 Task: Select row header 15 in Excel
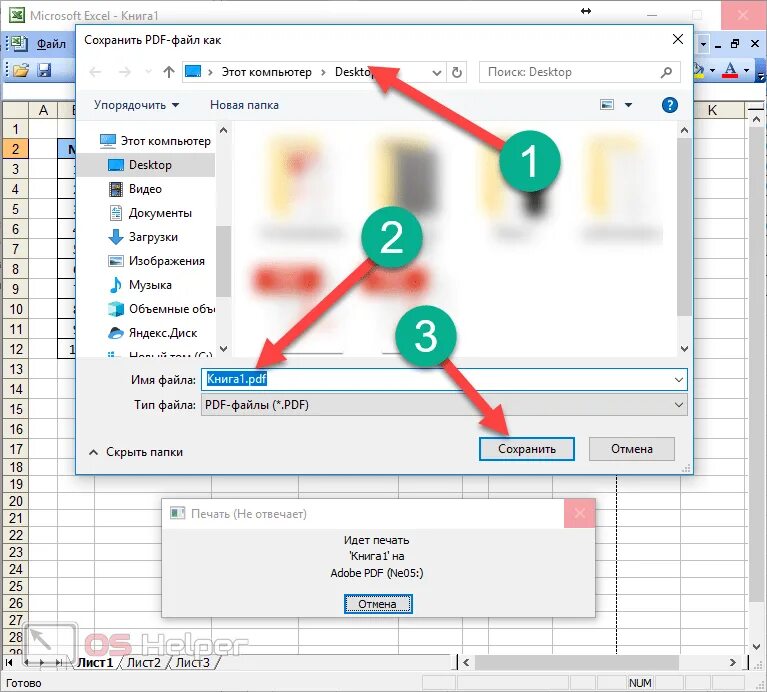[x=16, y=409]
